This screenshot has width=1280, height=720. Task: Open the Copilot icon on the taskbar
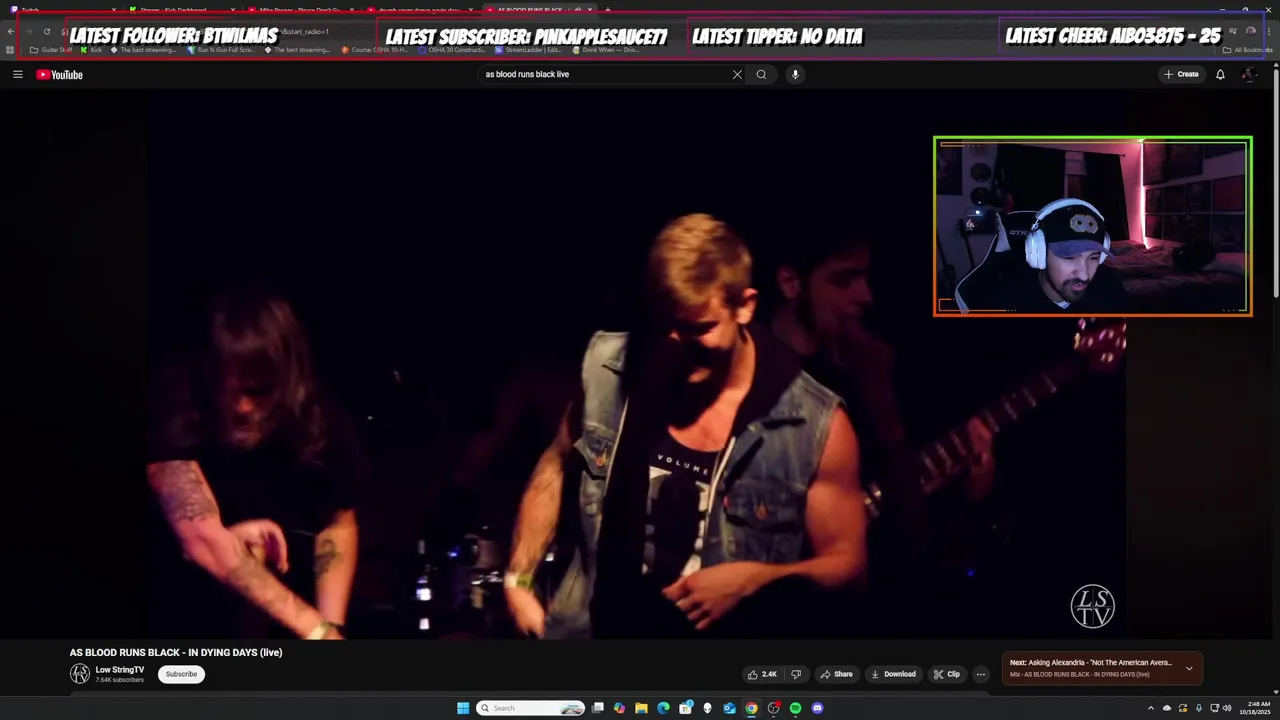pyautogui.click(x=619, y=708)
